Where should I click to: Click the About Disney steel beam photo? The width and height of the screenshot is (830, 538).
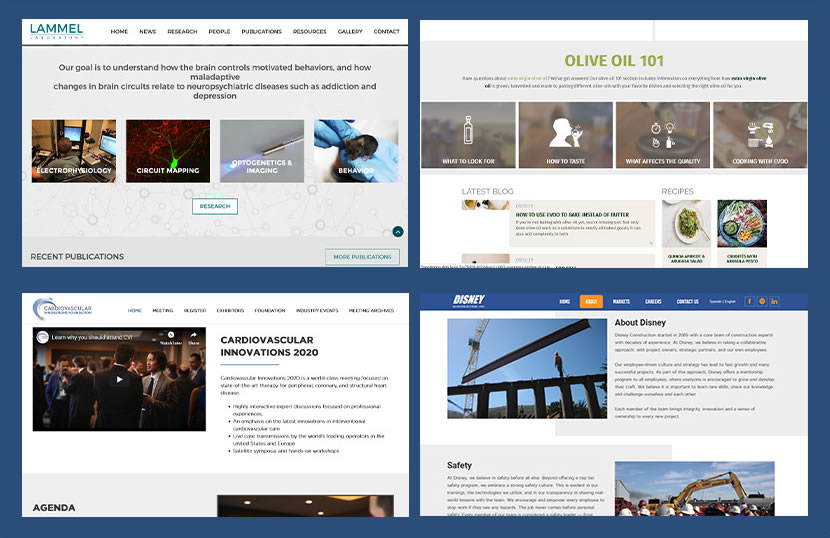point(527,369)
